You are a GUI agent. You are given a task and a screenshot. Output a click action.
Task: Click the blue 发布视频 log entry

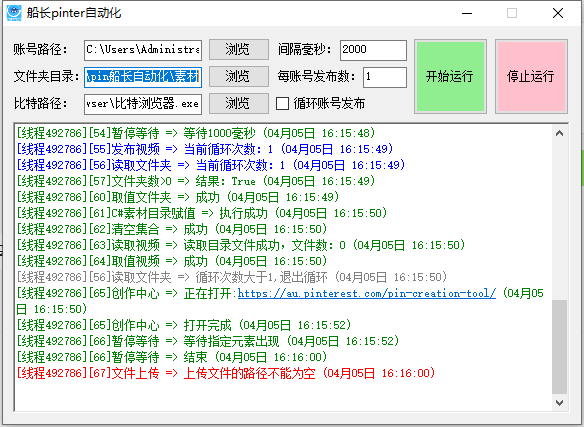(x=205, y=149)
